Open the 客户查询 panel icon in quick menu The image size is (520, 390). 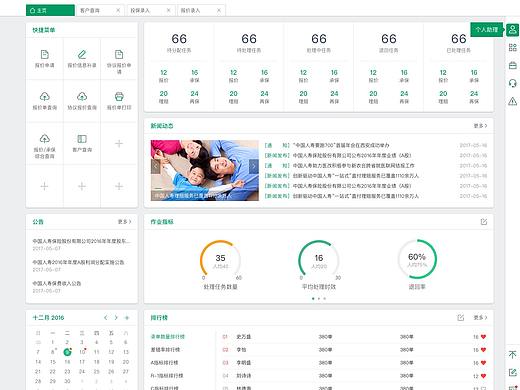coord(82,139)
